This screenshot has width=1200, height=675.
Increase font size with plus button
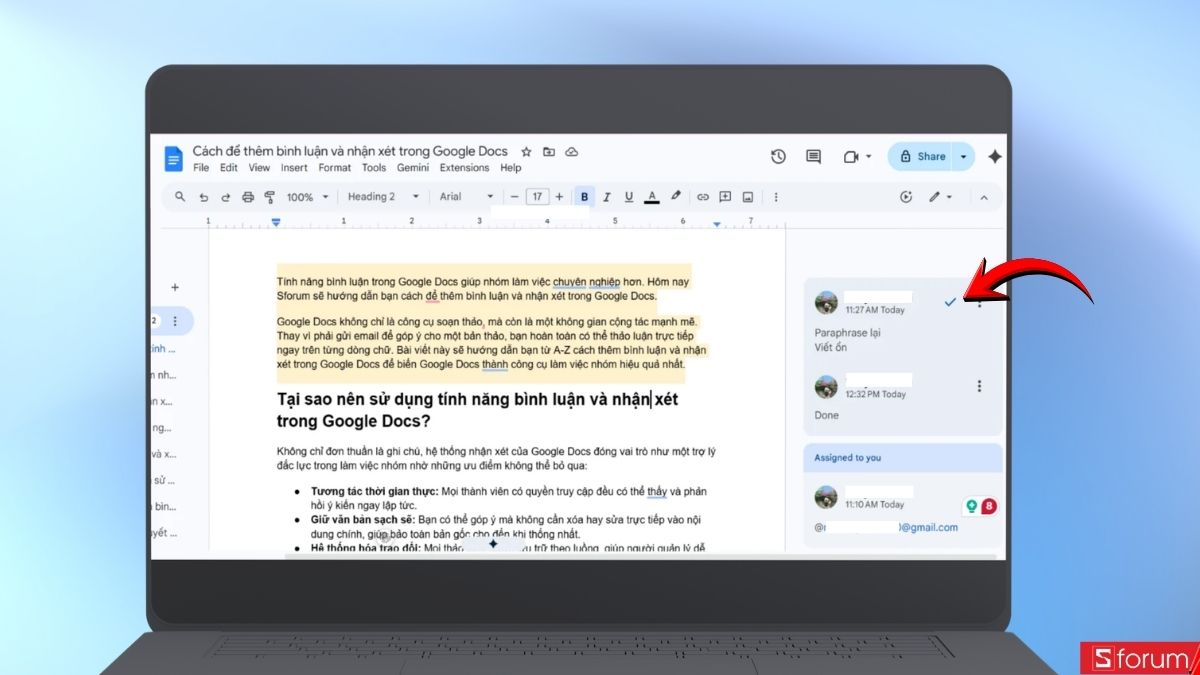click(559, 197)
